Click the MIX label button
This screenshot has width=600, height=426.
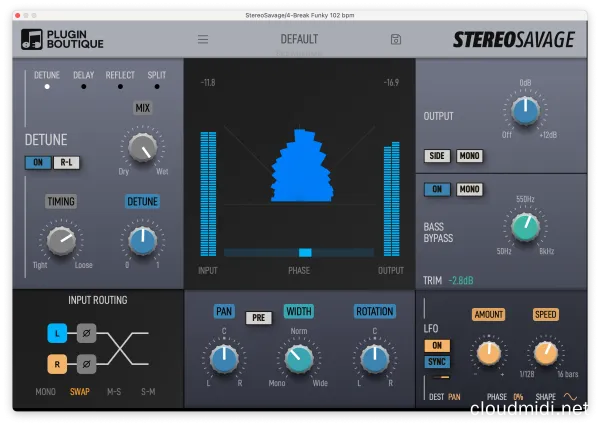tap(143, 108)
